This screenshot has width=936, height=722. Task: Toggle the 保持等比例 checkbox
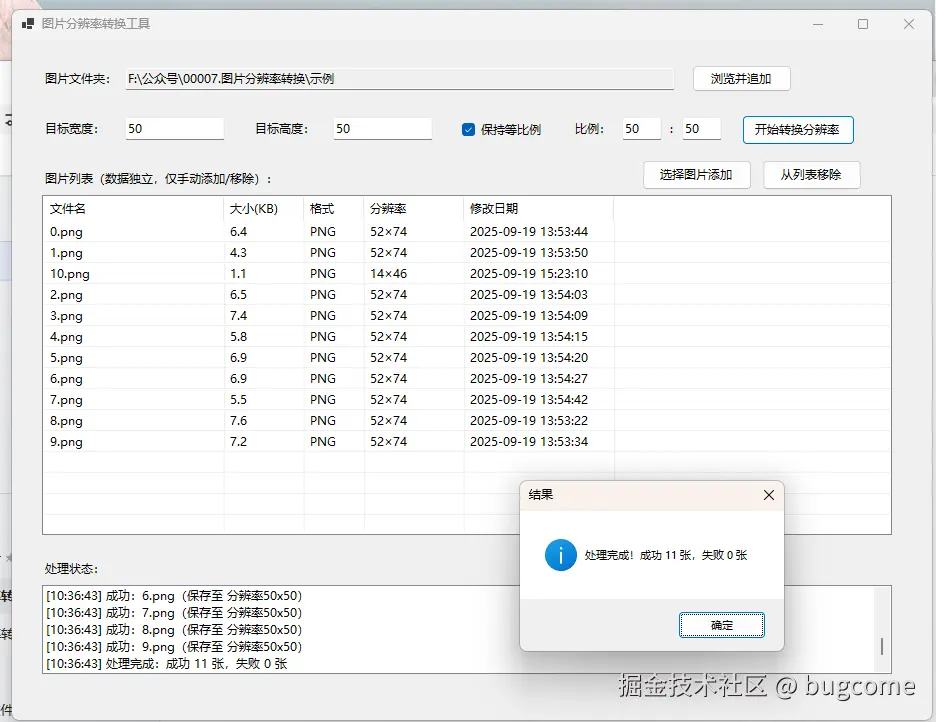pyautogui.click(x=469, y=129)
